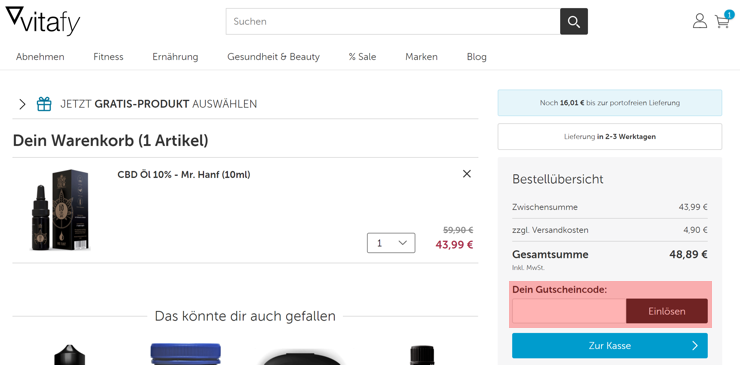This screenshot has height=365, width=740.
Task: Click the Dein Warenkorb heading
Action: (x=110, y=140)
